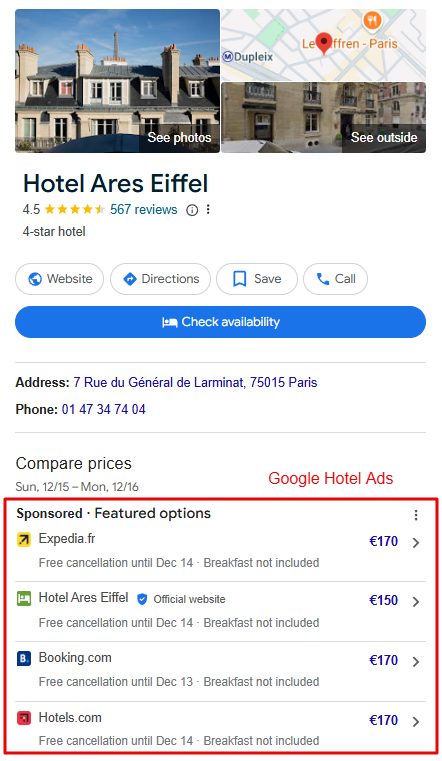Get Directions to the hotel
The width and height of the screenshot is (442, 761).
(161, 279)
